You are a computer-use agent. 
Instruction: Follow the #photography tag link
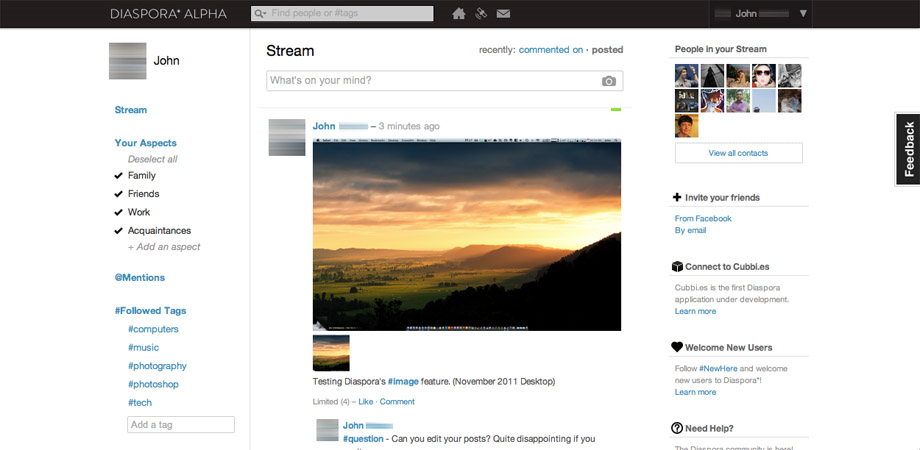click(157, 366)
